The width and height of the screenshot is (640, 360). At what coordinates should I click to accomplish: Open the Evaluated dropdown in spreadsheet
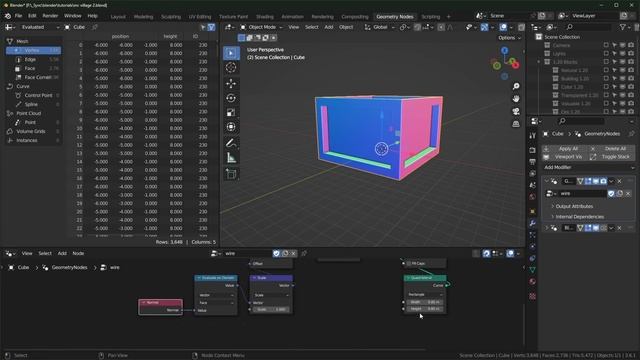pyautogui.click(x=39, y=27)
